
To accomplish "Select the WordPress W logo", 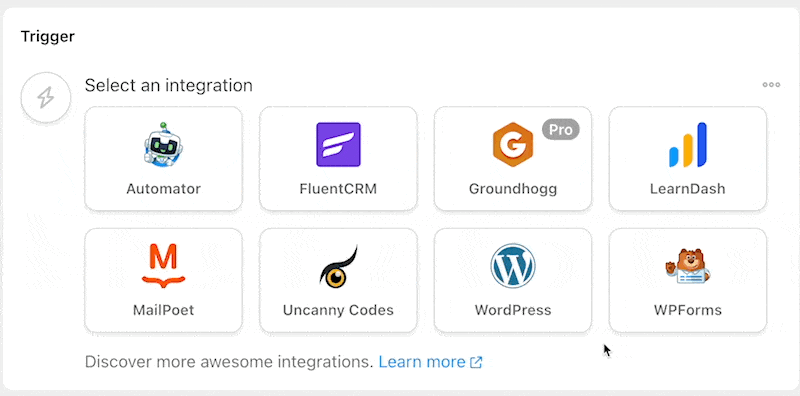I will 513,266.
